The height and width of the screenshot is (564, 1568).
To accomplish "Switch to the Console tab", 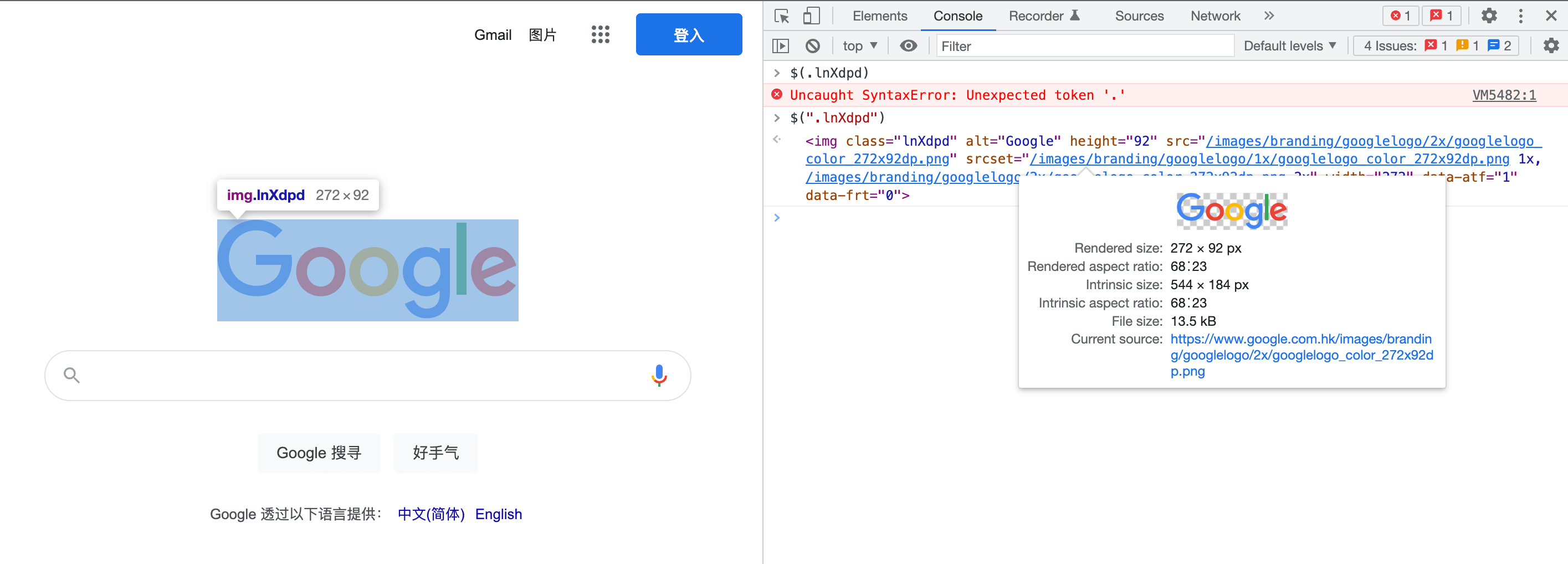I will 957,16.
